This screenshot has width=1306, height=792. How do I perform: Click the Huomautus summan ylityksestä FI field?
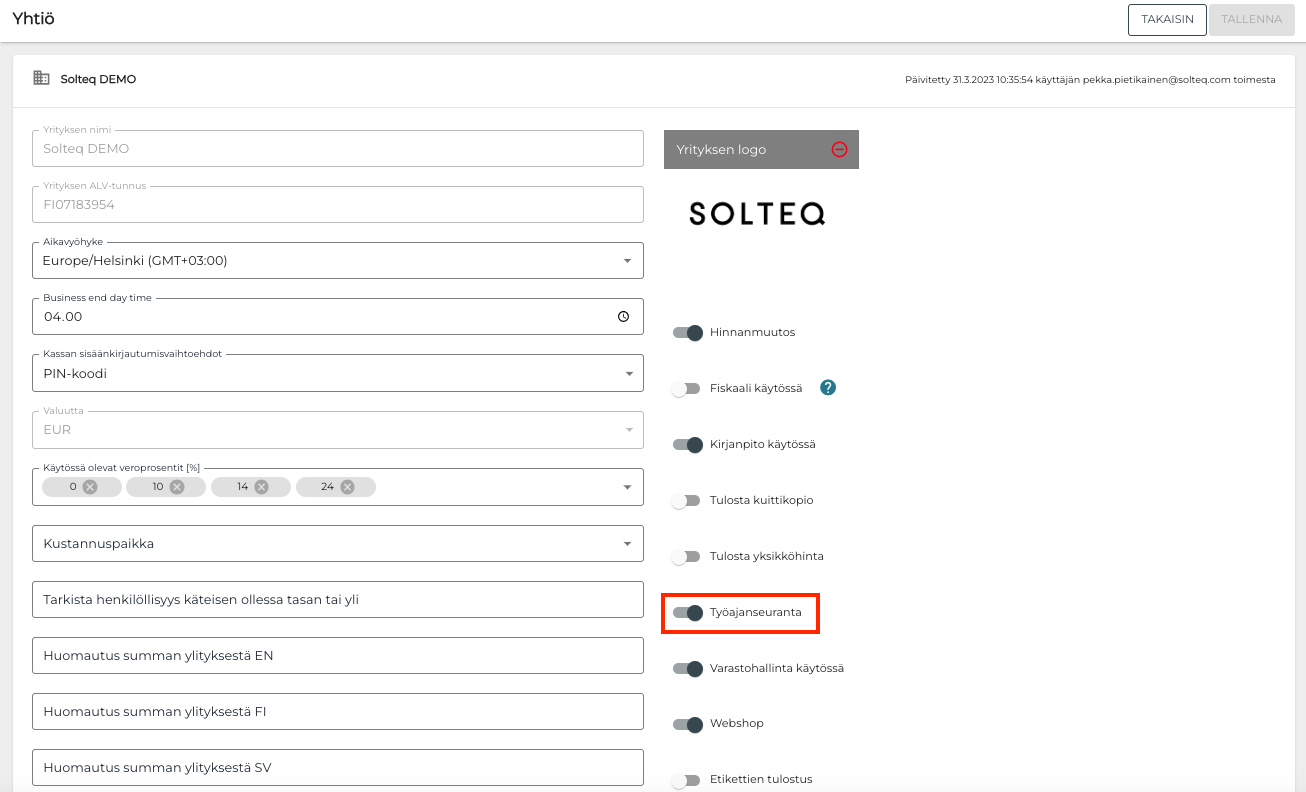click(337, 712)
